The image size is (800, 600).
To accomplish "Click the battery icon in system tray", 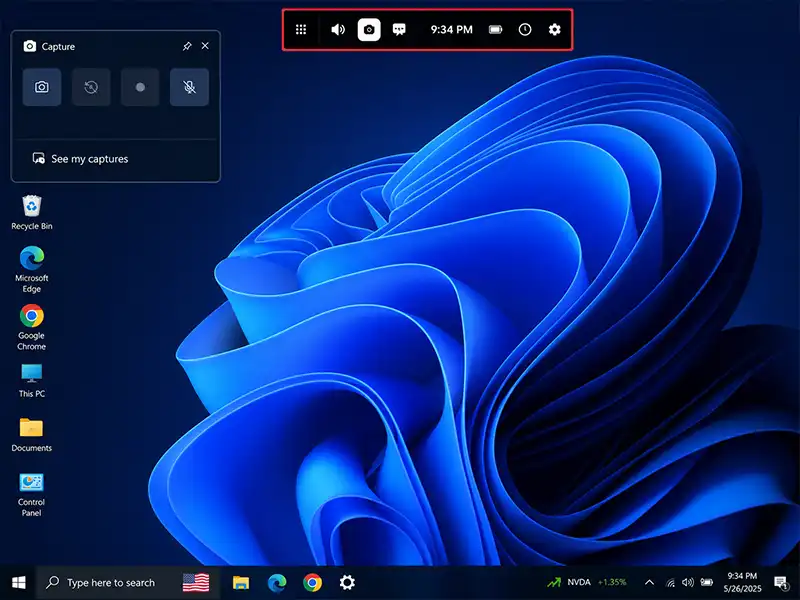I will coord(707,582).
